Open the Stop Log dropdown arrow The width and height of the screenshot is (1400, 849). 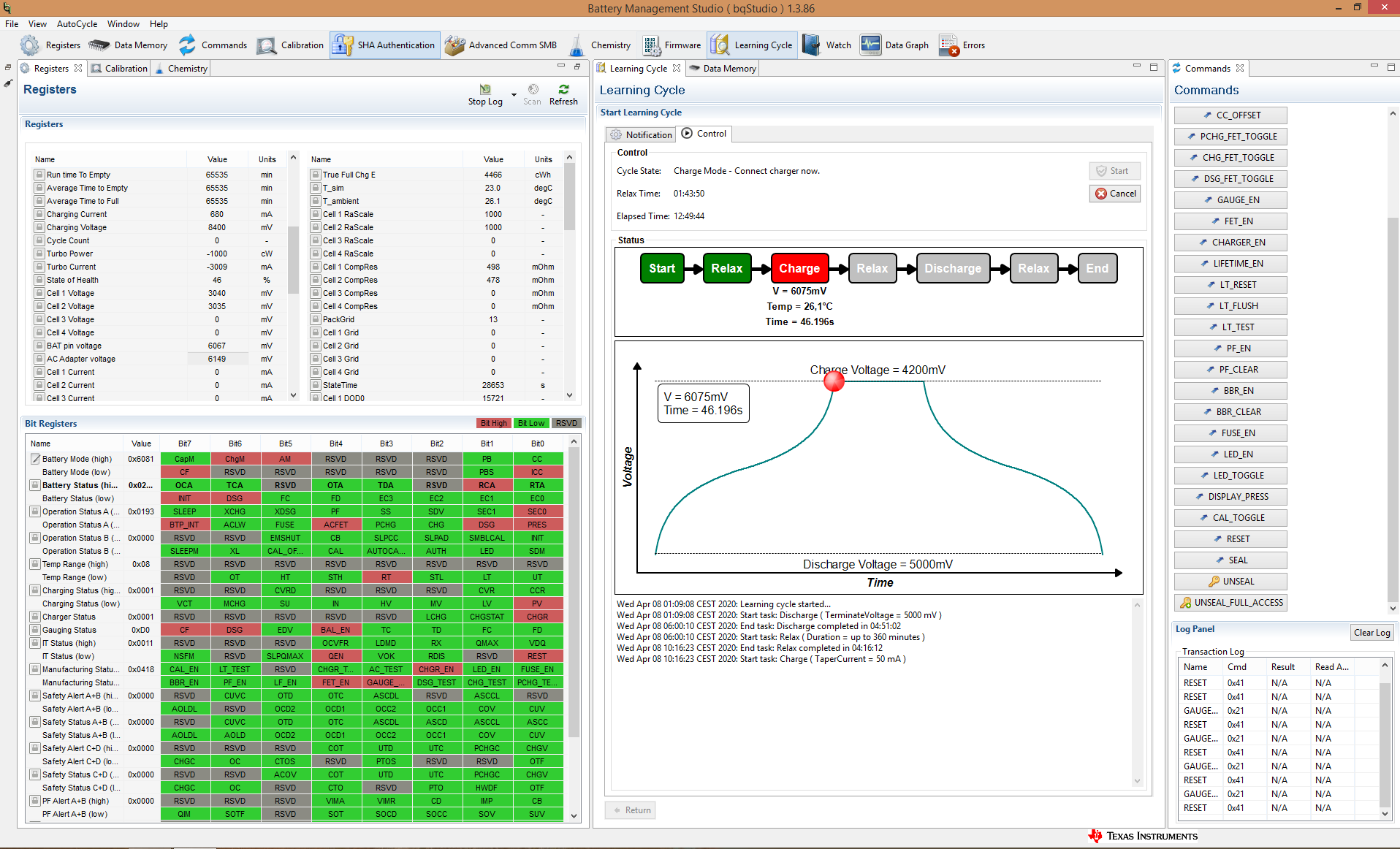pyautogui.click(x=514, y=95)
